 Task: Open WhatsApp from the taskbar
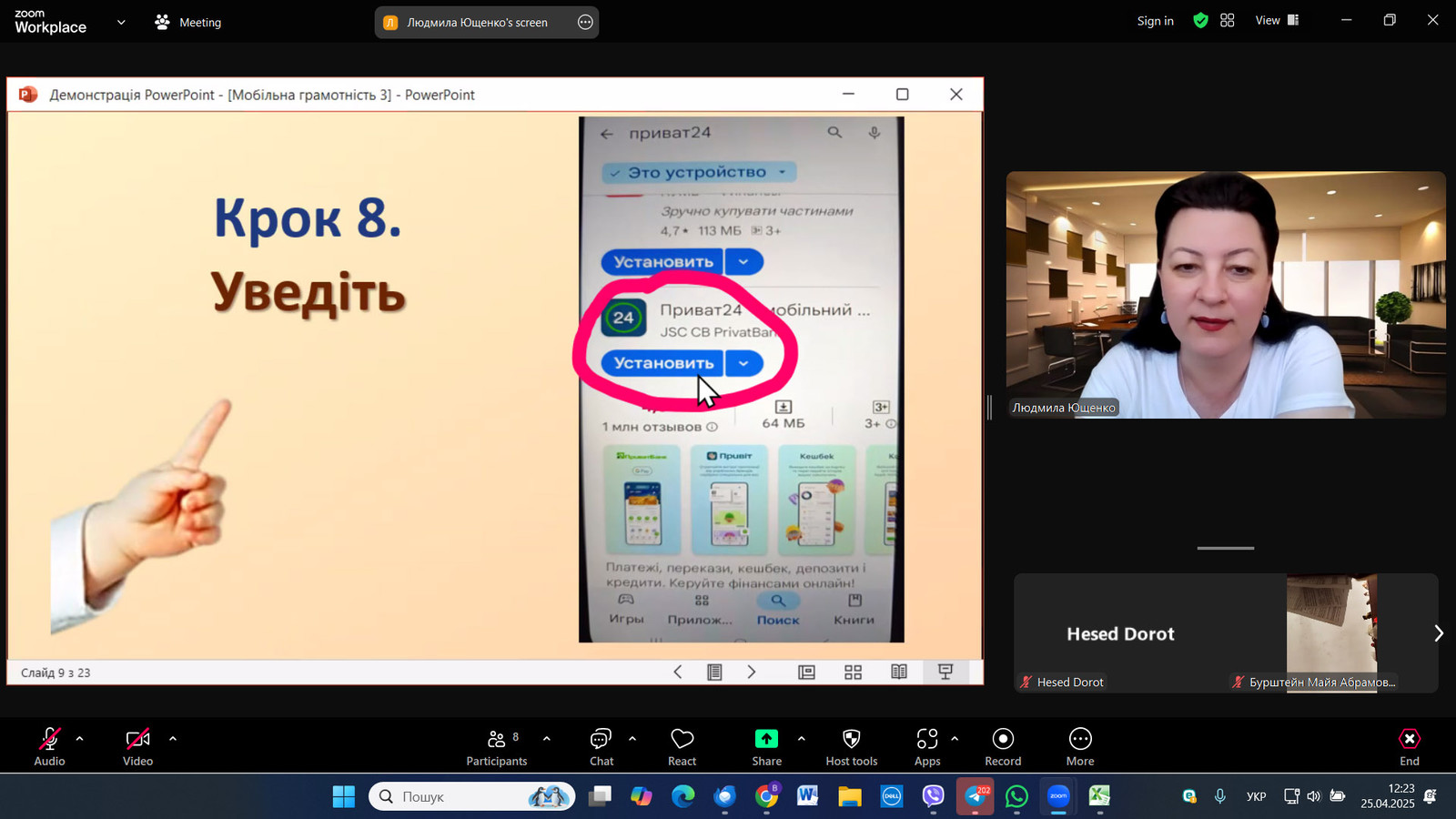click(x=1016, y=796)
